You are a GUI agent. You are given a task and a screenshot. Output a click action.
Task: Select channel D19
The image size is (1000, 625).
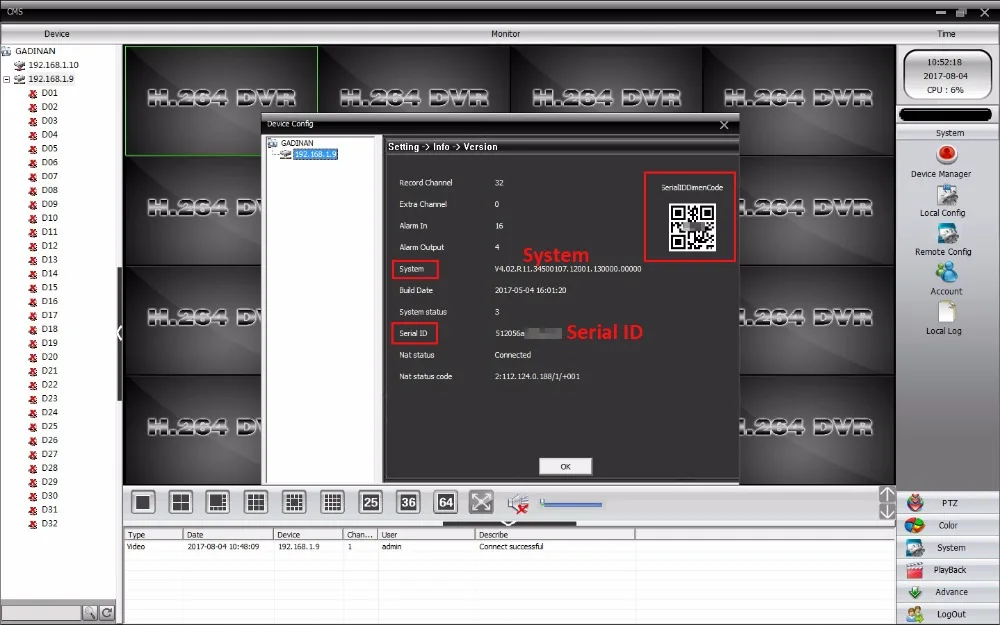pos(49,343)
